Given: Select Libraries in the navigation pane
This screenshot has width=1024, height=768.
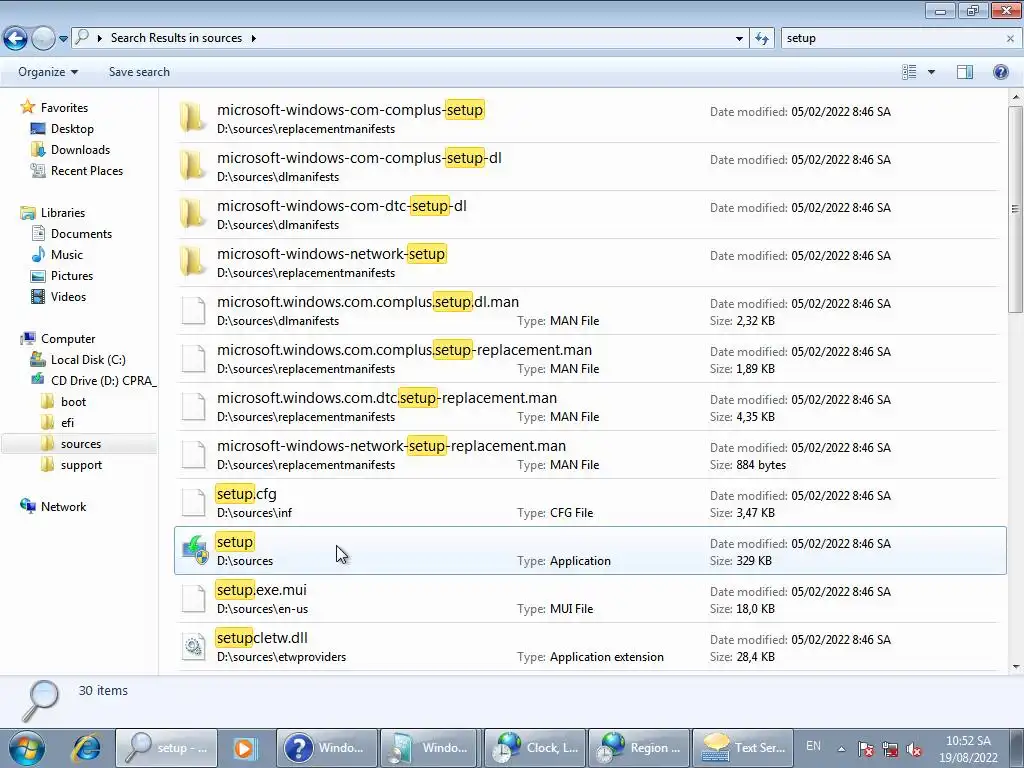Looking at the screenshot, I should click(x=63, y=213).
